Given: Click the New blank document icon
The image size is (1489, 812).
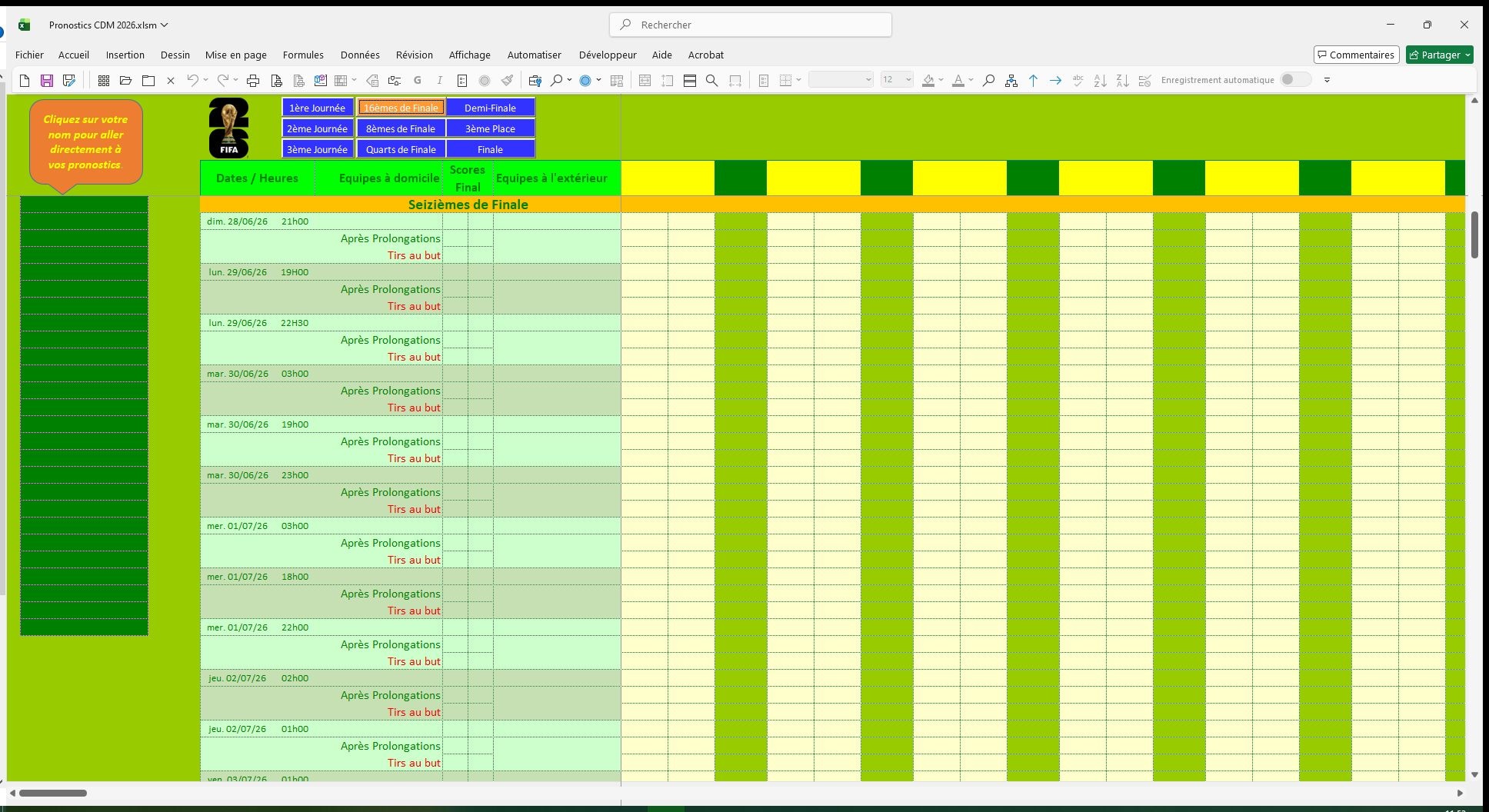Looking at the screenshot, I should click(25, 81).
